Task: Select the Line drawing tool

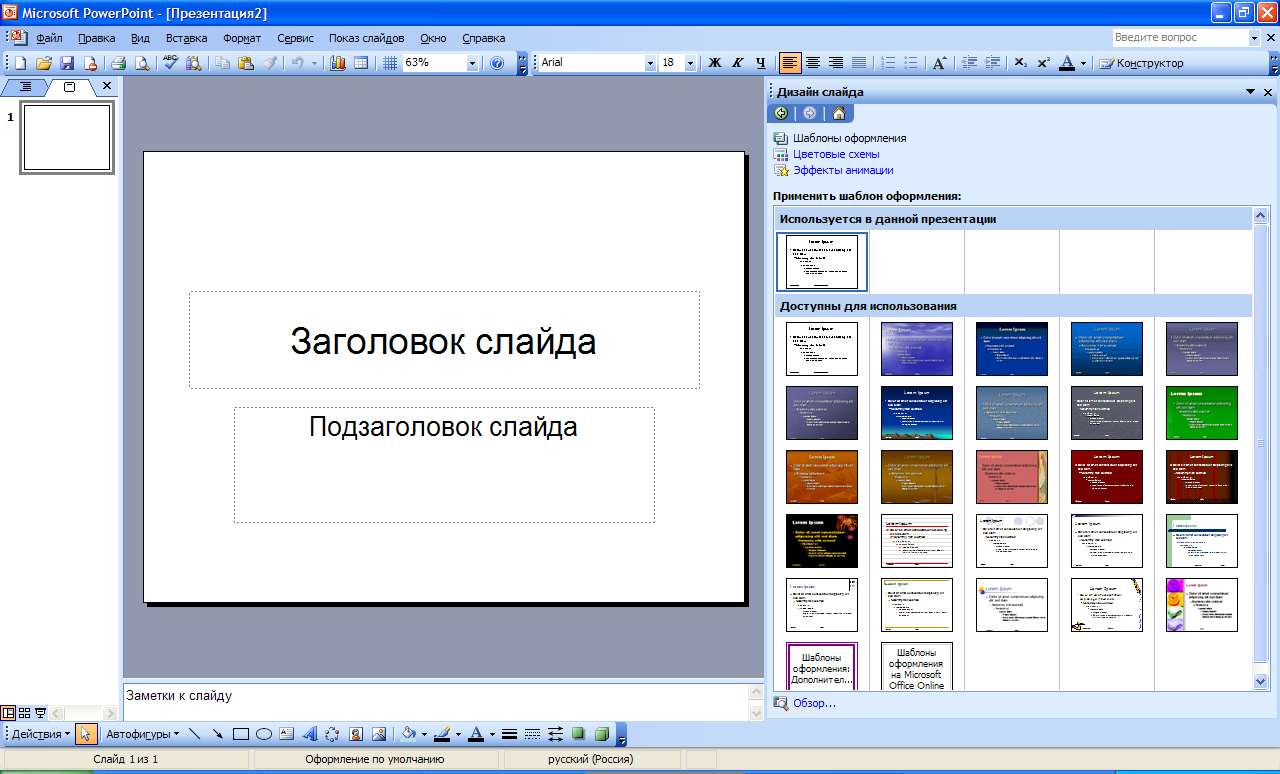Action: click(195, 734)
